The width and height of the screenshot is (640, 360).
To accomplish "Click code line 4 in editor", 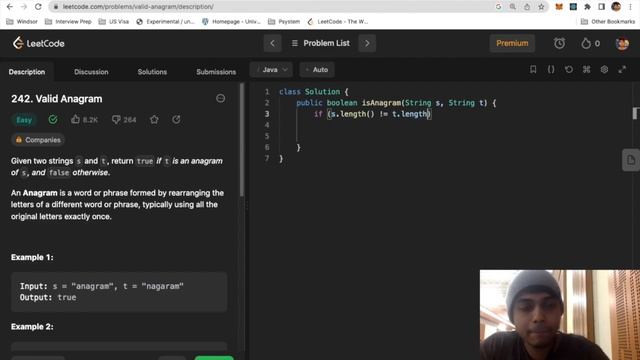I will (445, 125).
